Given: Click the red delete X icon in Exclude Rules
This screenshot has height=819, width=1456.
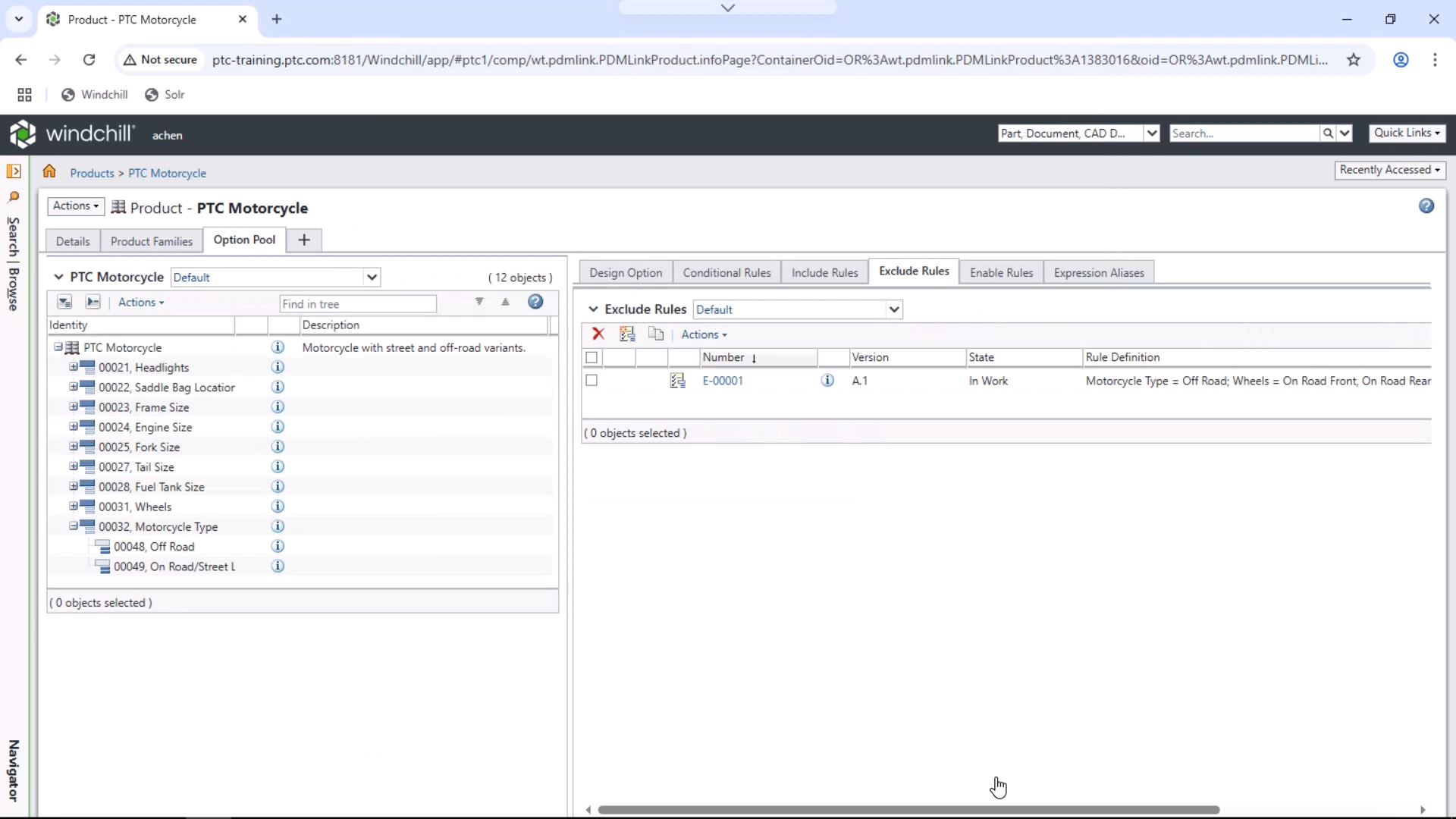Looking at the screenshot, I should pos(598,334).
